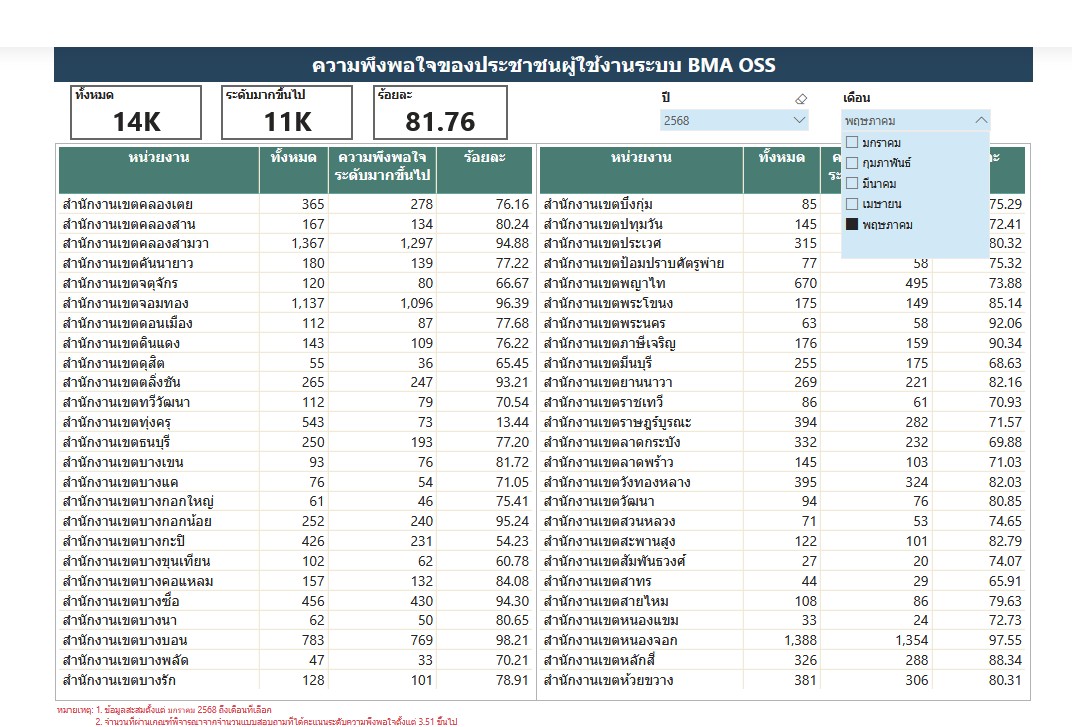
Task: Uncheck the selected พฤษภาคม checkbox
Action: tap(852, 224)
